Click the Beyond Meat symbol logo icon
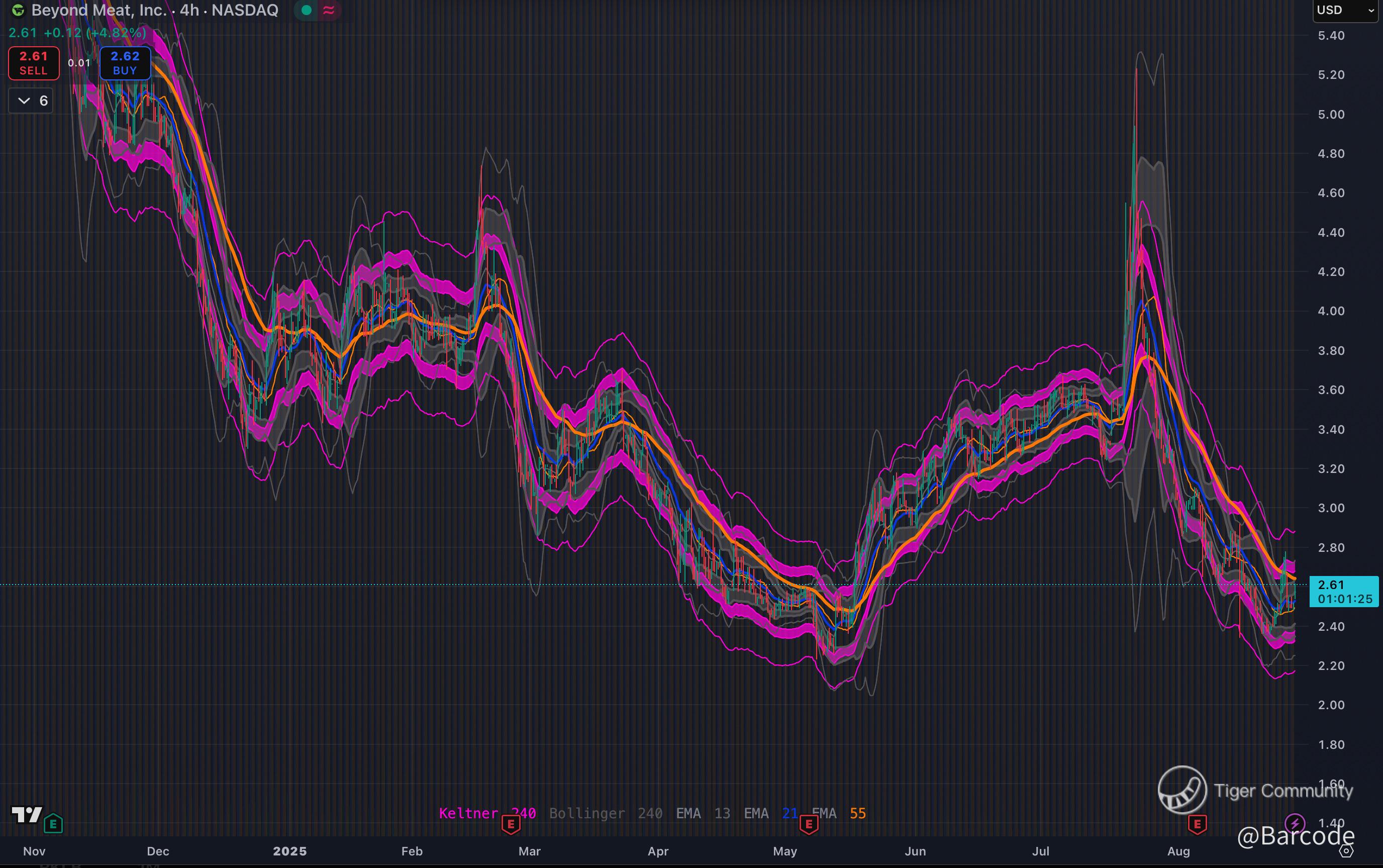 point(19,11)
